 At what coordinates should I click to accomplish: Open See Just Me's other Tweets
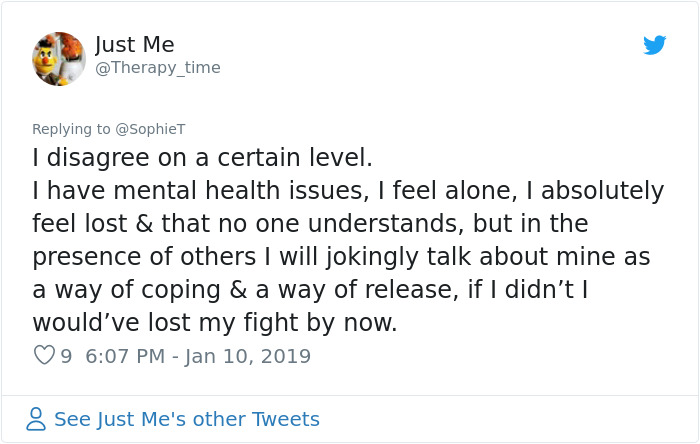pos(186,419)
